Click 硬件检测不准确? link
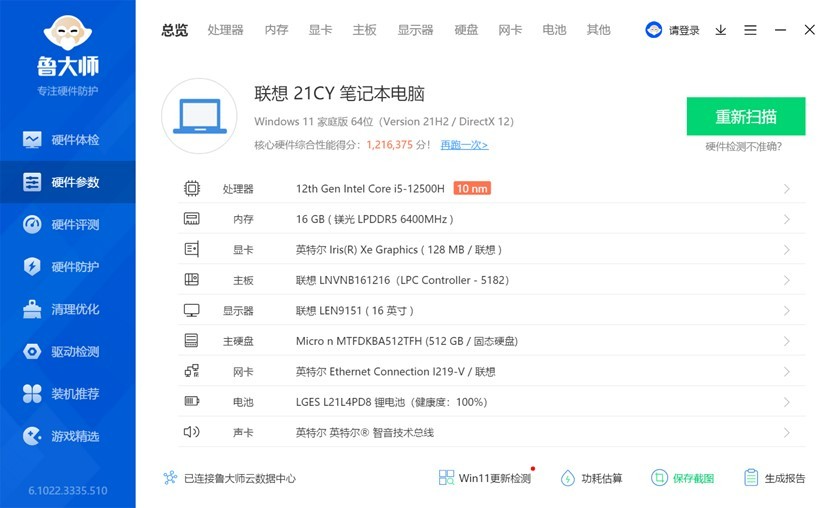Image resolution: width=831 pixels, height=508 pixels. tap(744, 147)
